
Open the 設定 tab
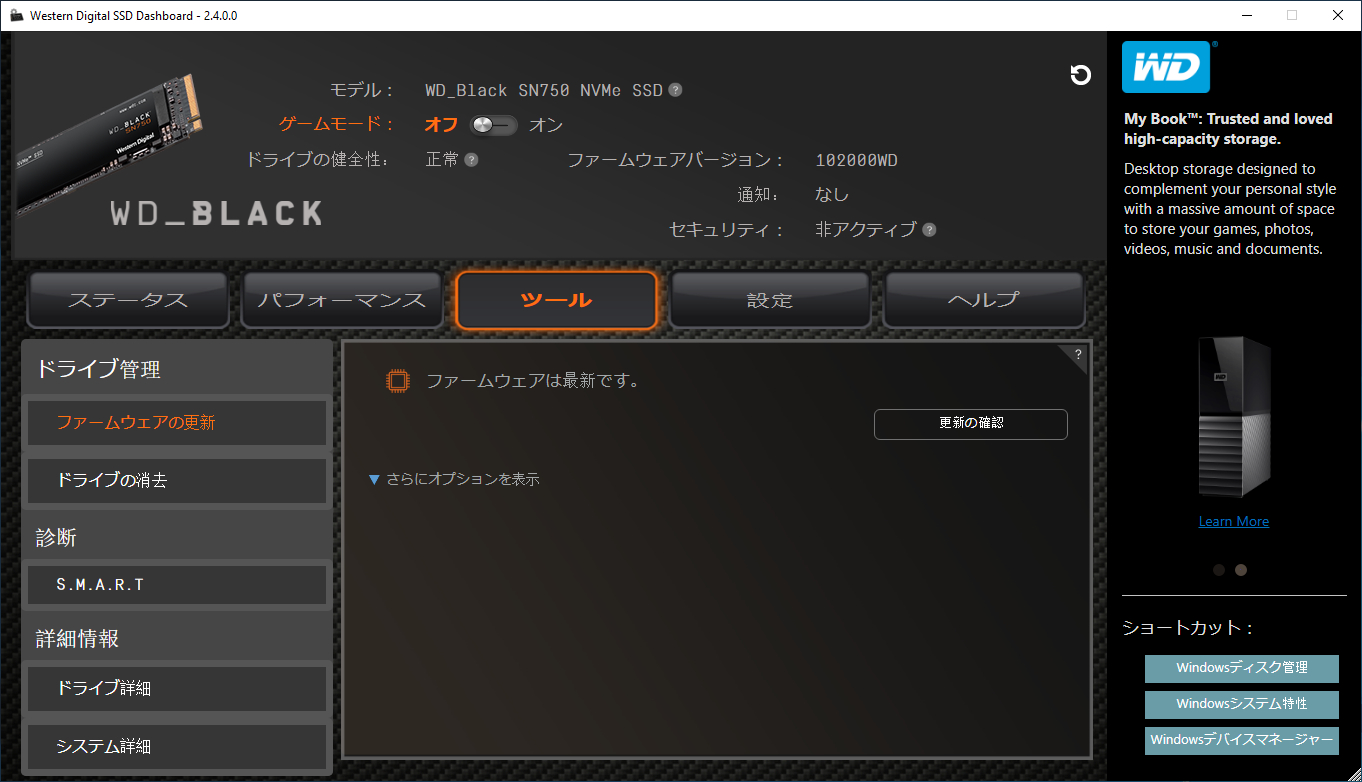pos(770,300)
